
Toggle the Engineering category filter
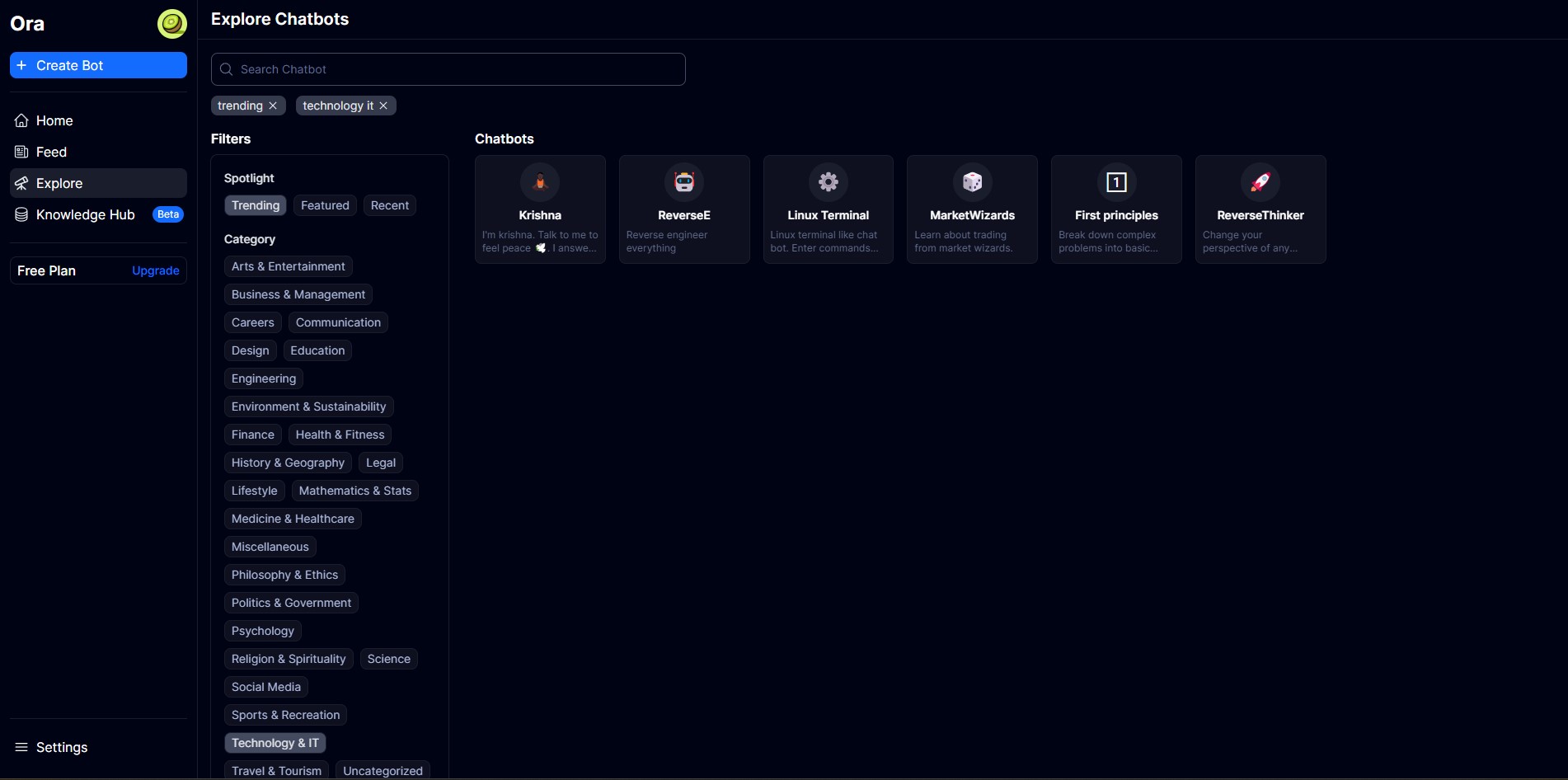pyautogui.click(x=264, y=378)
